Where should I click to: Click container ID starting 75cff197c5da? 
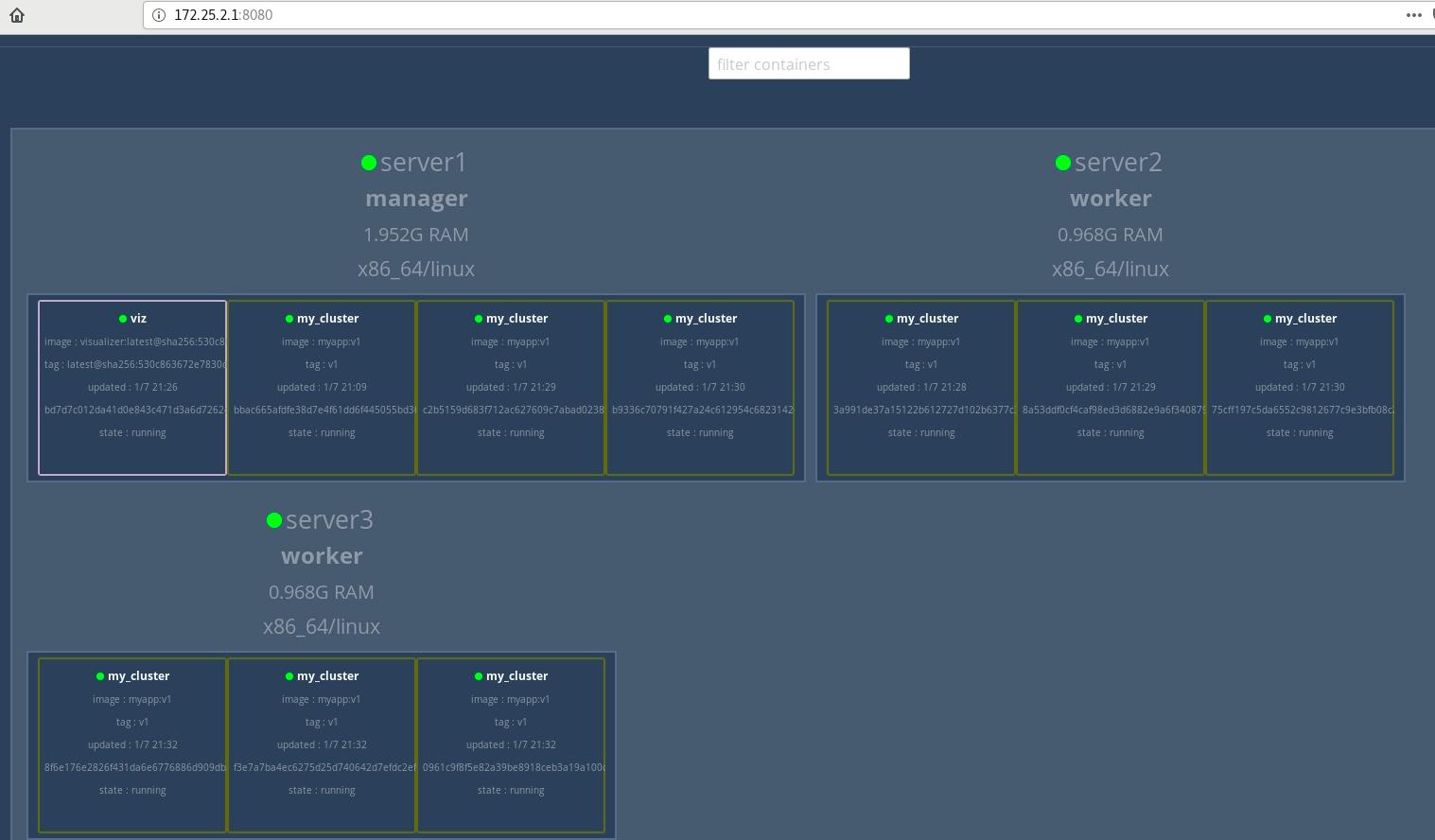(1303, 410)
